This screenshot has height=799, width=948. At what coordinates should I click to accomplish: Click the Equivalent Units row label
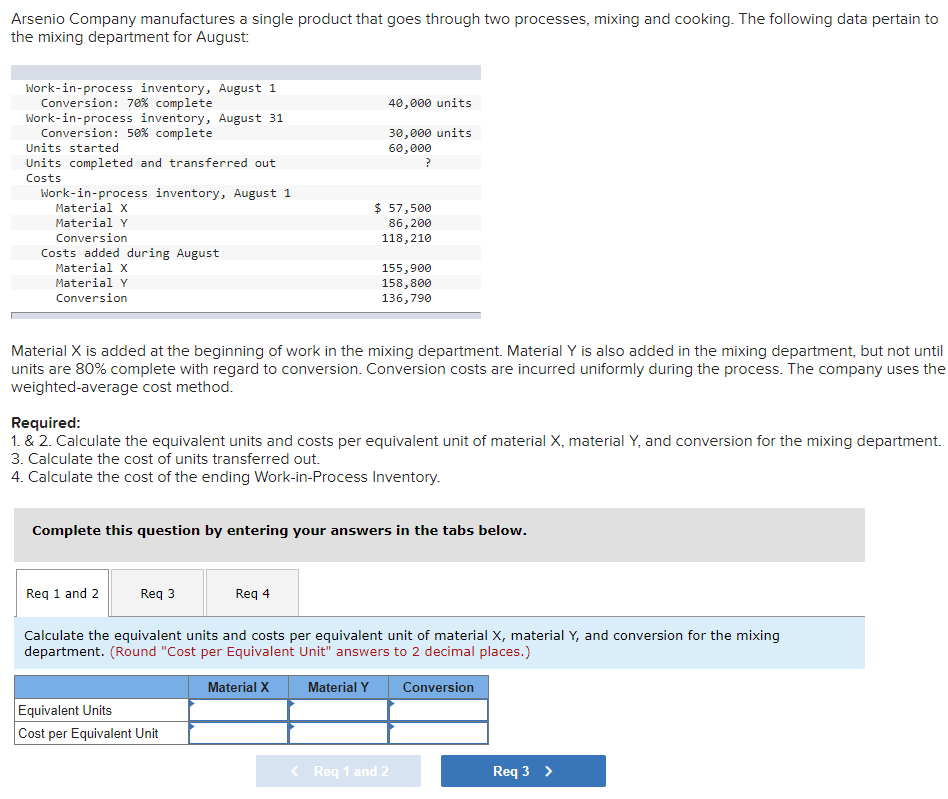click(65, 710)
